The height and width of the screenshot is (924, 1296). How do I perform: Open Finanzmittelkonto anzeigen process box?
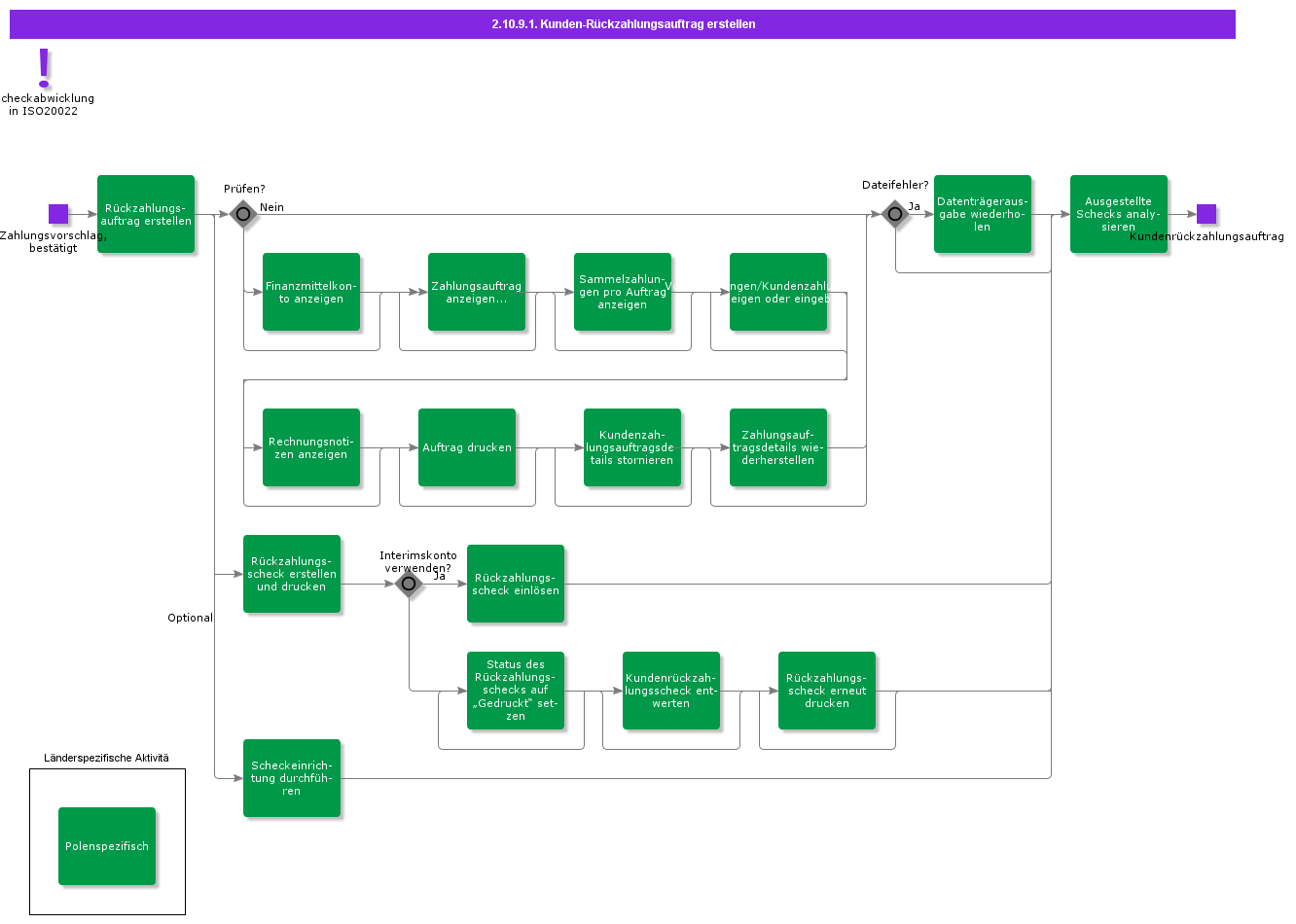[x=311, y=292]
